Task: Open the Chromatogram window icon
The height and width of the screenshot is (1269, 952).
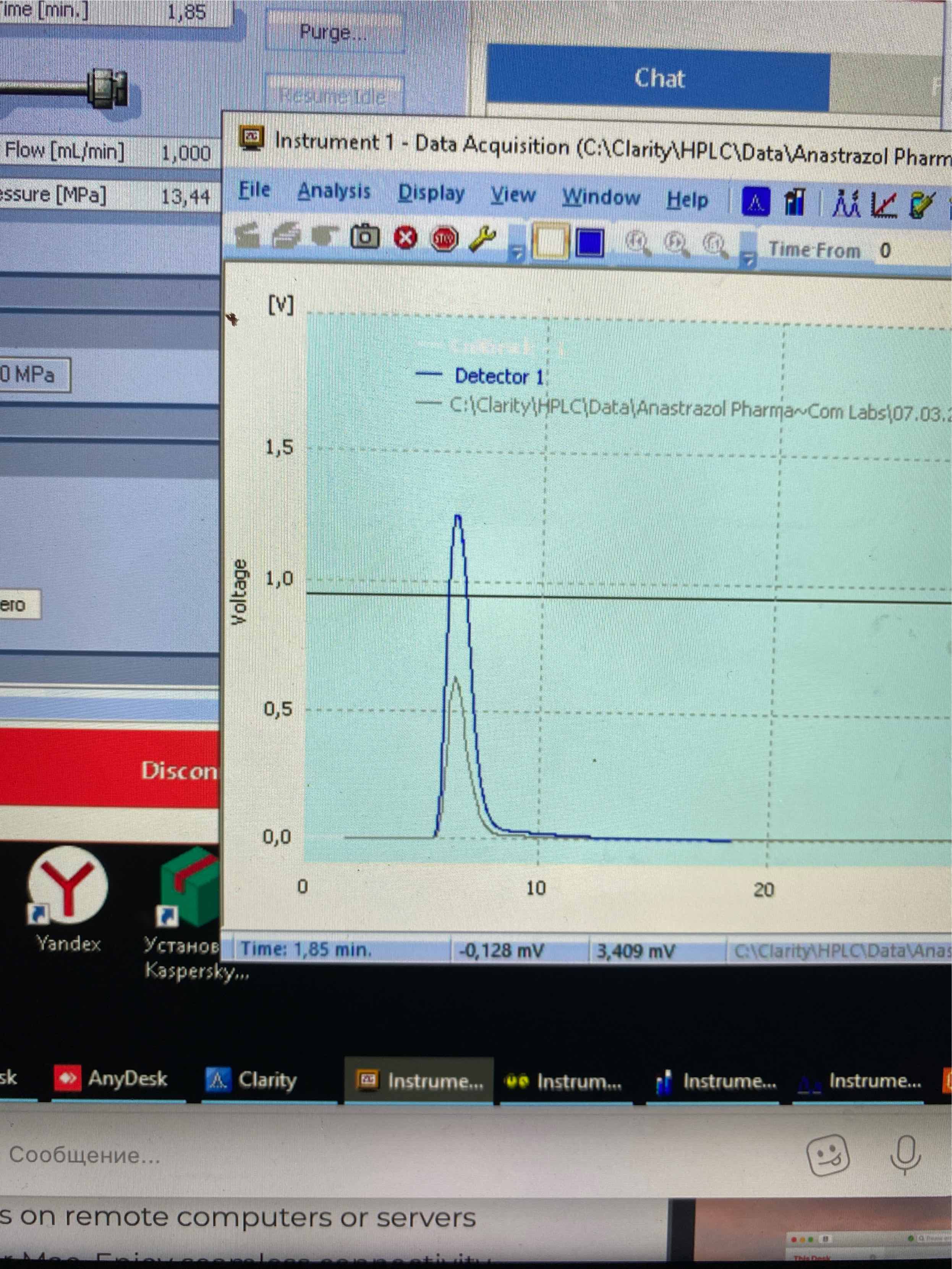Action: click(x=845, y=204)
